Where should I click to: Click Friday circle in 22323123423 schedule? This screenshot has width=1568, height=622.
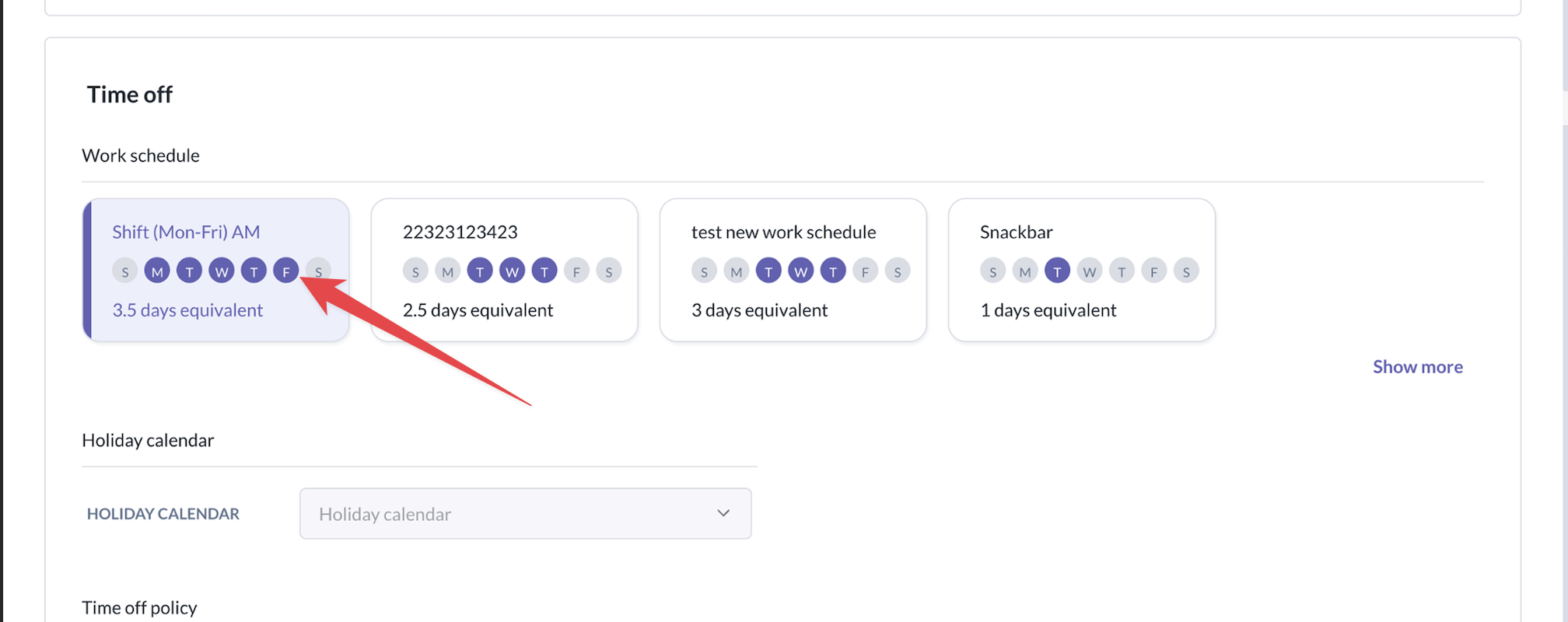tap(576, 271)
